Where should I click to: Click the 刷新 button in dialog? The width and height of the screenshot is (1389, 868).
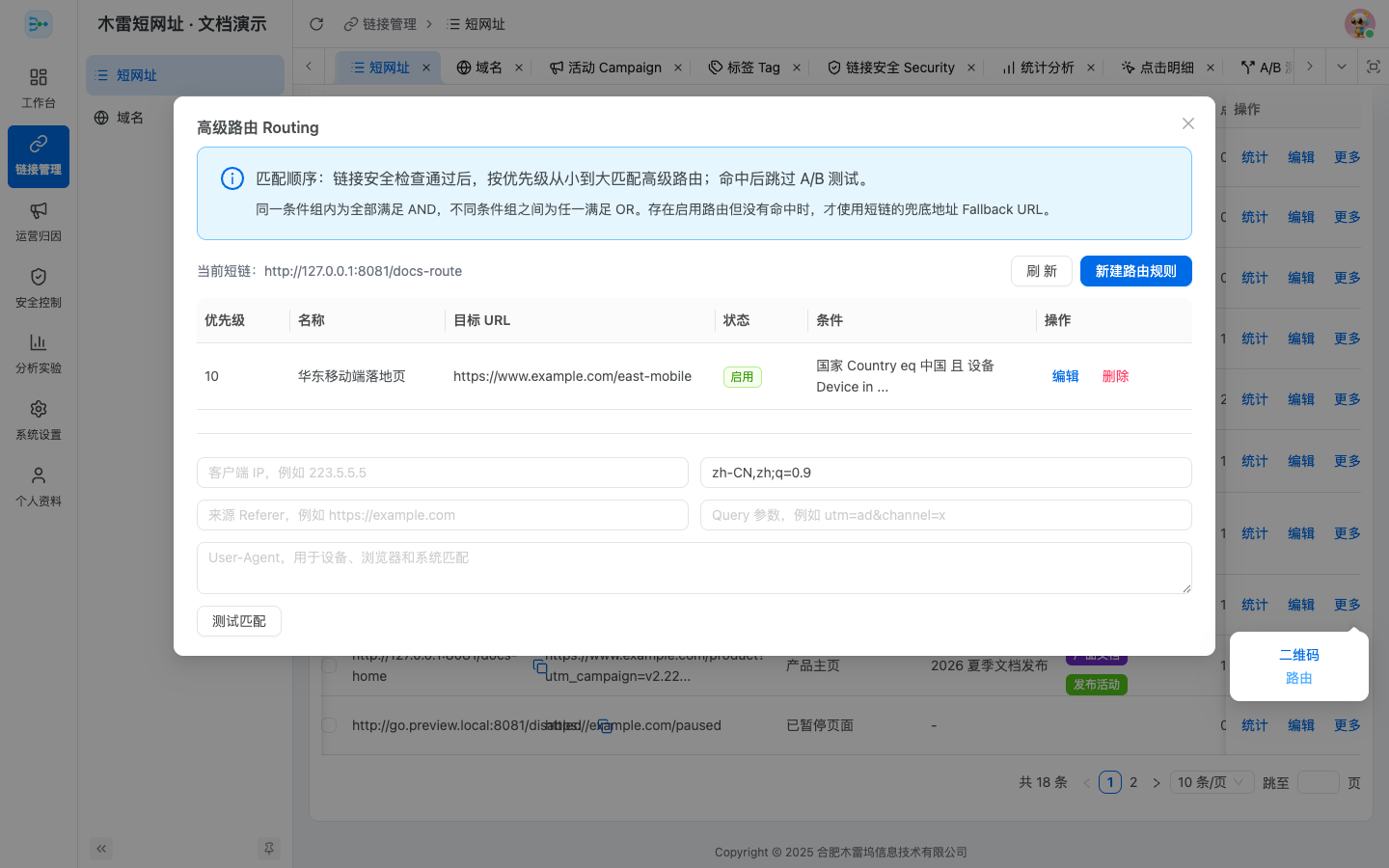tap(1042, 271)
